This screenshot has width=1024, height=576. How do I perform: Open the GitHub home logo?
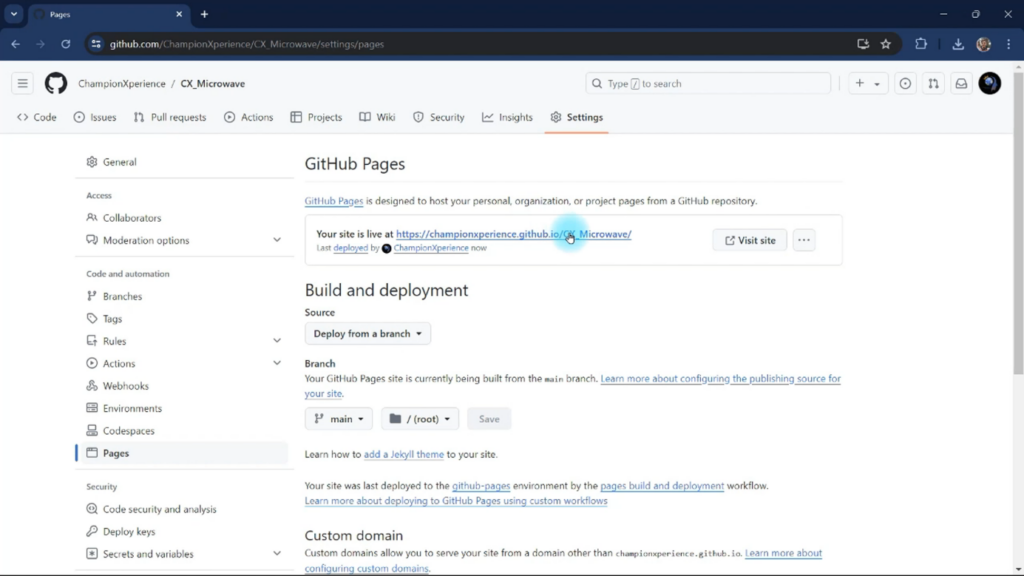pyautogui.click(x=56, y=84)
